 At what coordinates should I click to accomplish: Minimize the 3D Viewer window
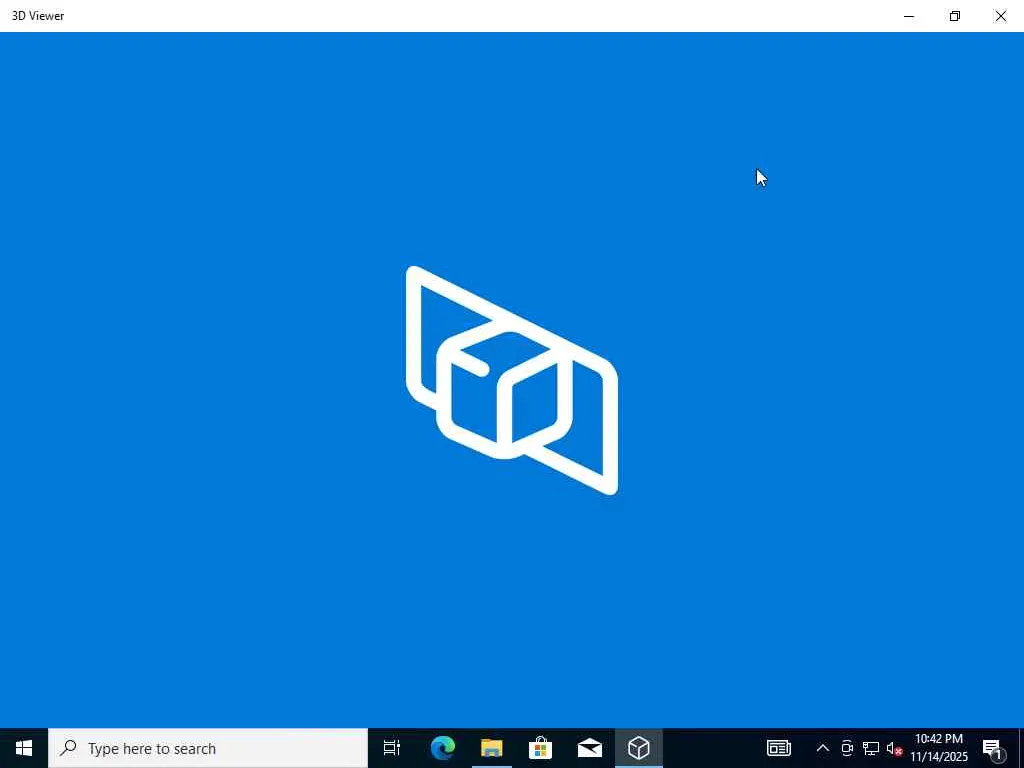pyautogui.click(x=909, y=16)
